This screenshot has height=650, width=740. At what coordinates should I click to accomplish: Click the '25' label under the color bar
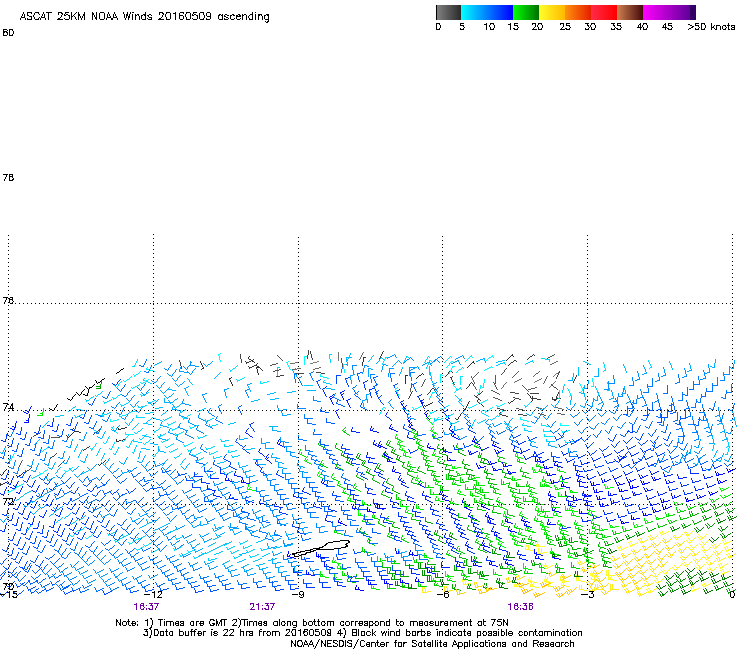[565, 27]
